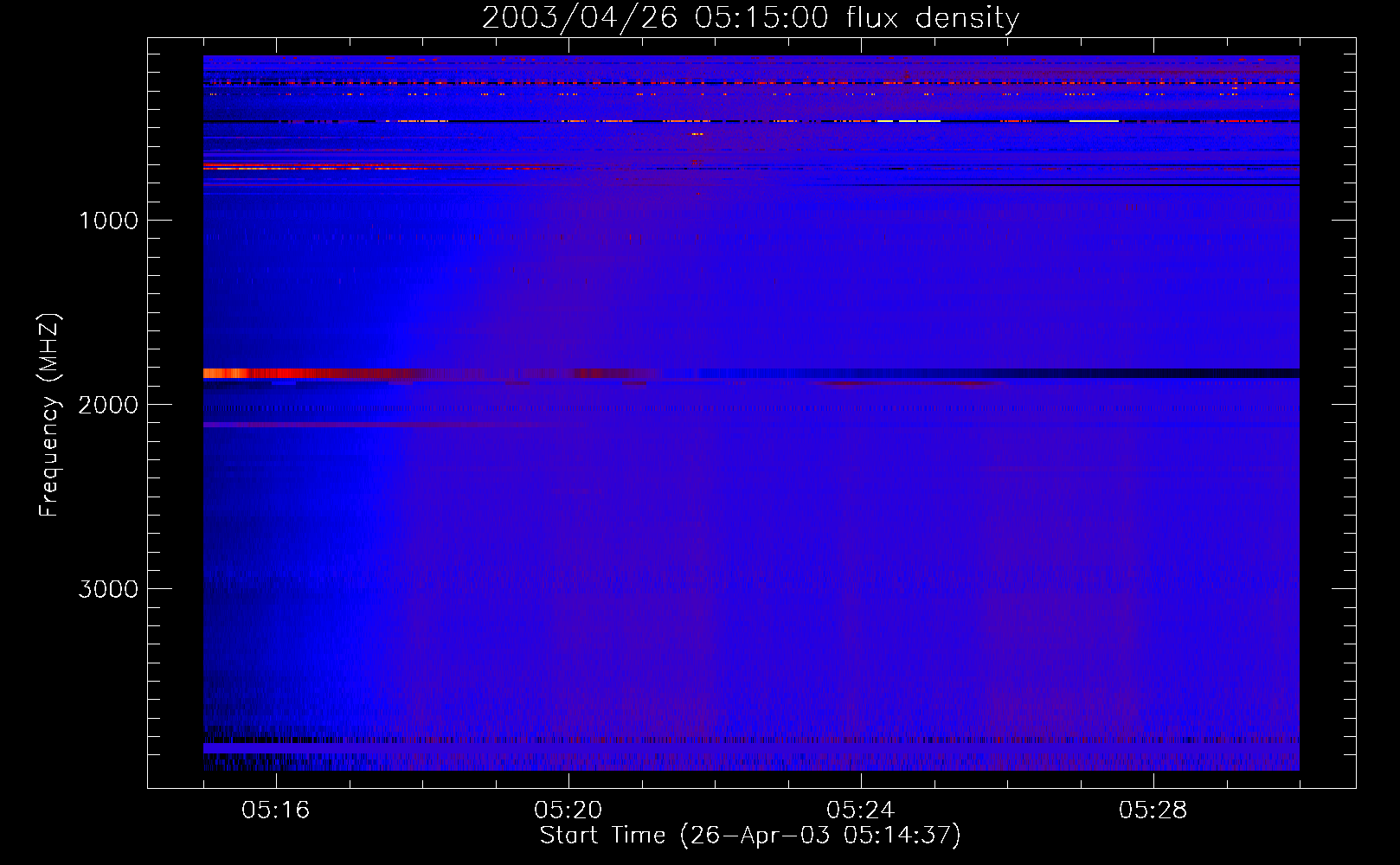This screenshot has height=865, width=1400.
Task: Select the 05:24 time tick label
Action: [x=861, y=811]
